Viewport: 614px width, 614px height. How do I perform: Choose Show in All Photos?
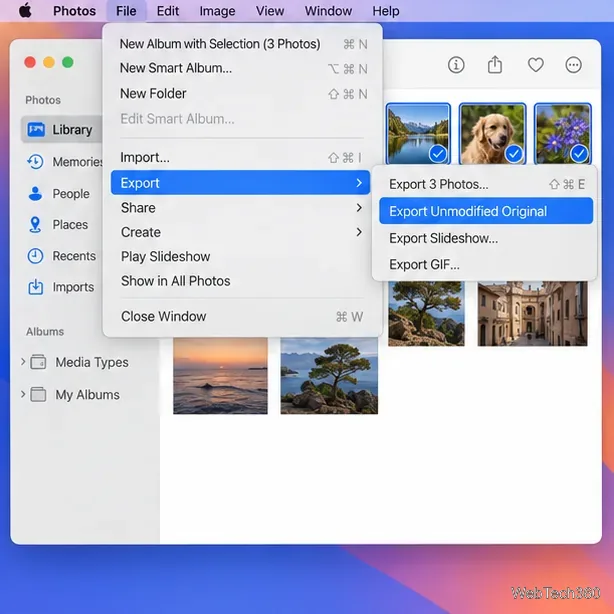240,281
